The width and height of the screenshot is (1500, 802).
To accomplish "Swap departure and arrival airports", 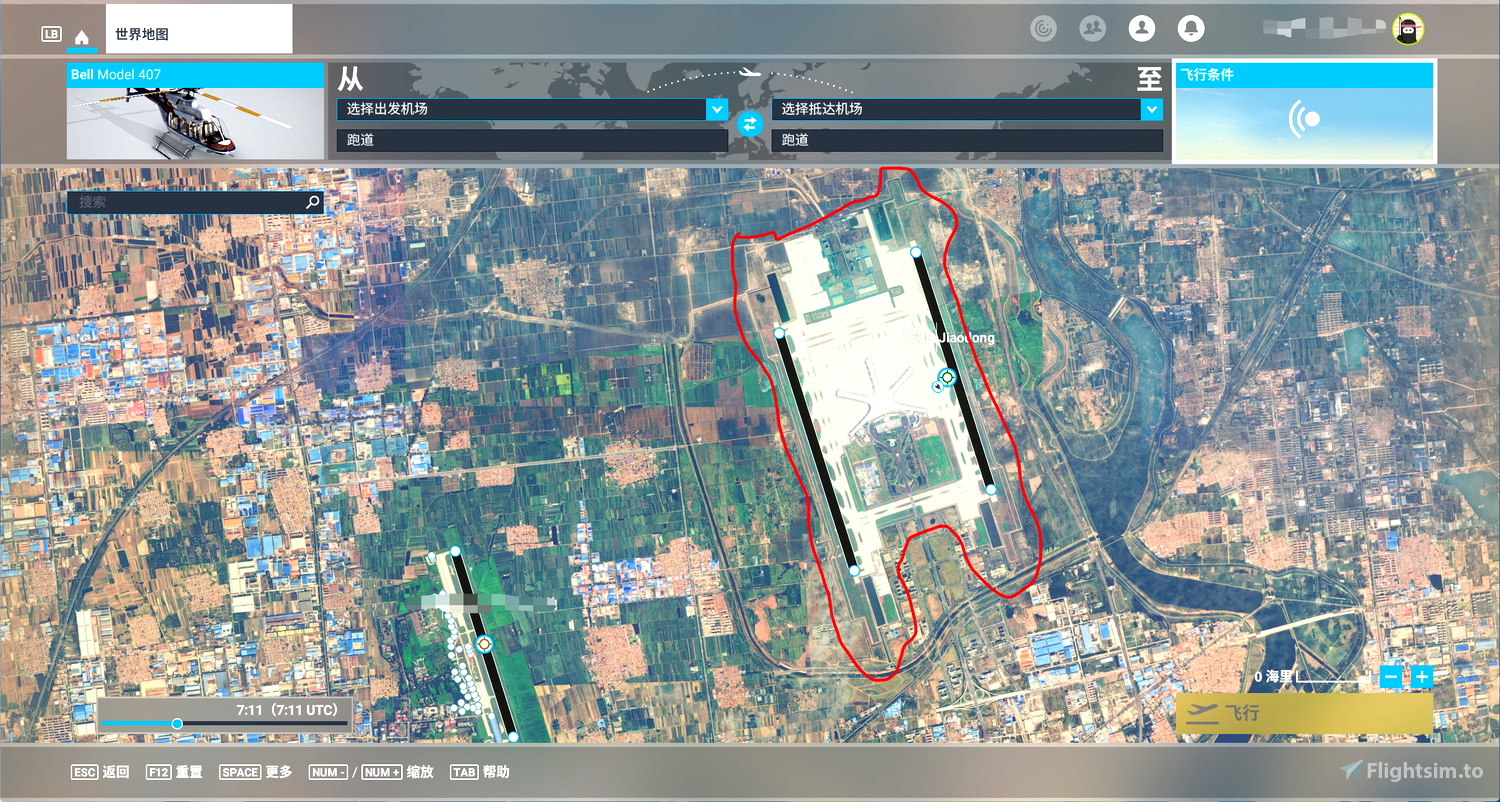I will pyautogui.click(x=750, y=124).
